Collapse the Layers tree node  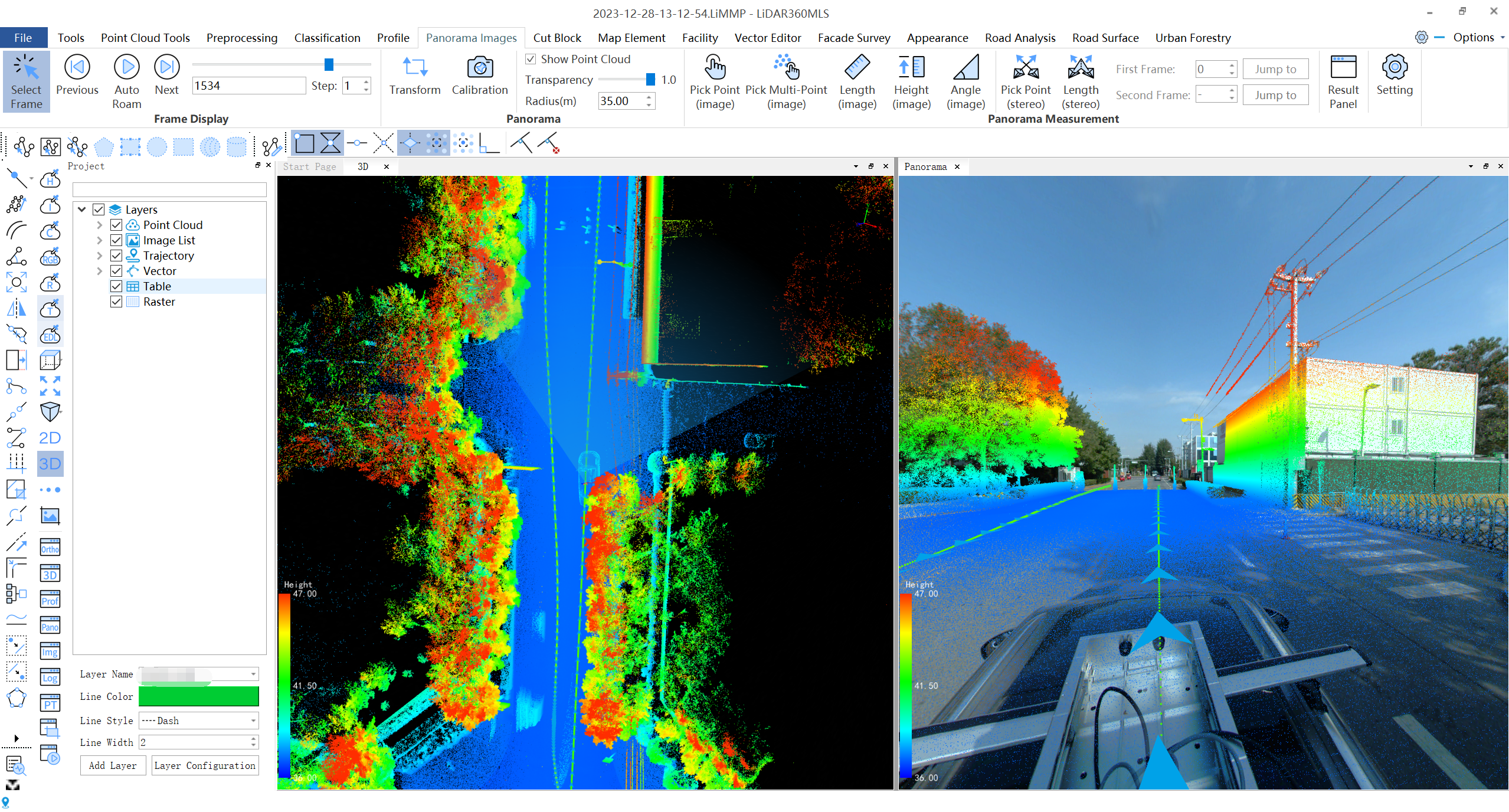82,209
